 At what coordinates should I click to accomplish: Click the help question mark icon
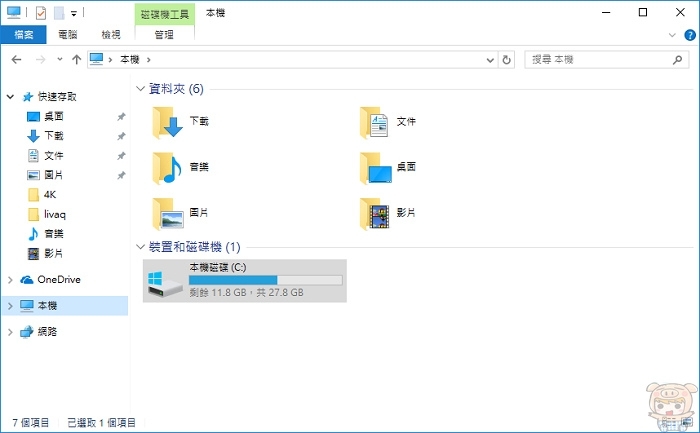690,35
